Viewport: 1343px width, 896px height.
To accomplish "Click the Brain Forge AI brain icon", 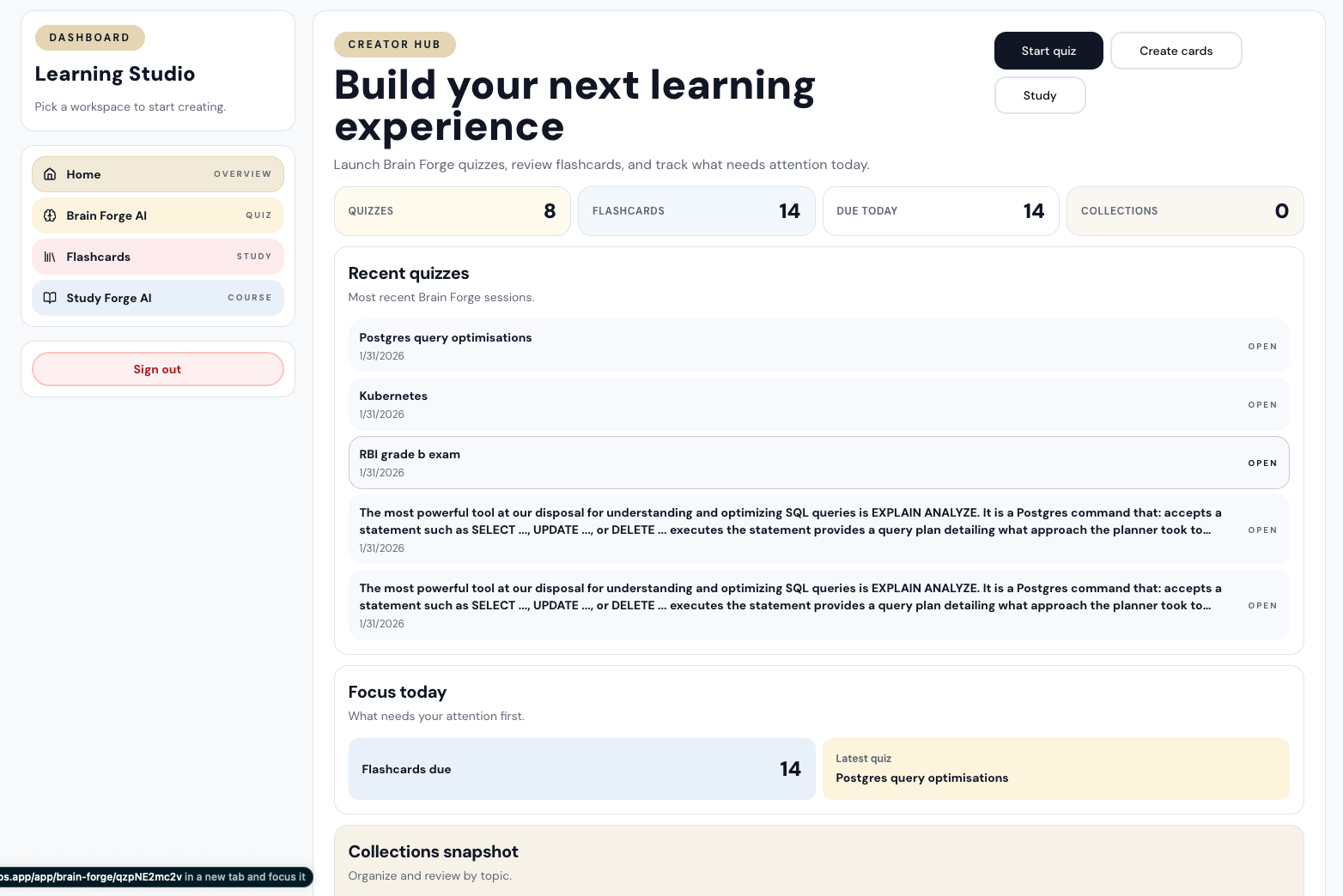I will pos(50,215).
